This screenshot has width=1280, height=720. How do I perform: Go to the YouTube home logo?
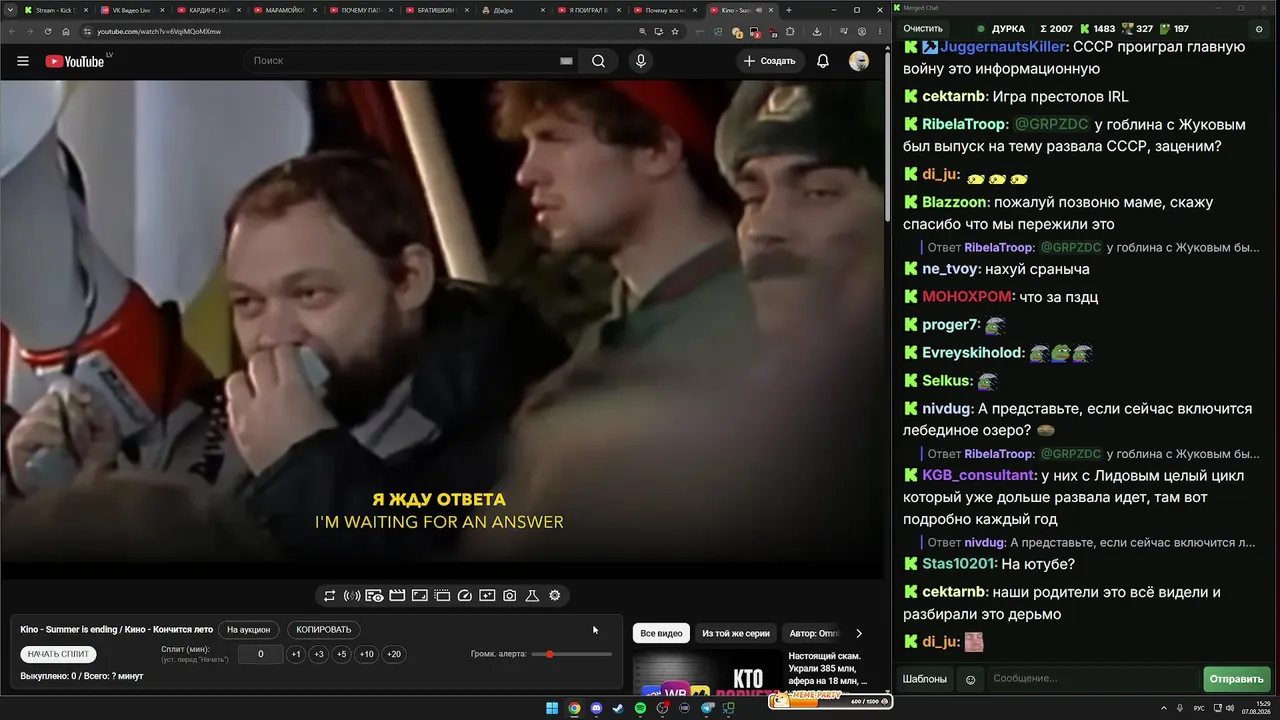(x=75, y=61)
